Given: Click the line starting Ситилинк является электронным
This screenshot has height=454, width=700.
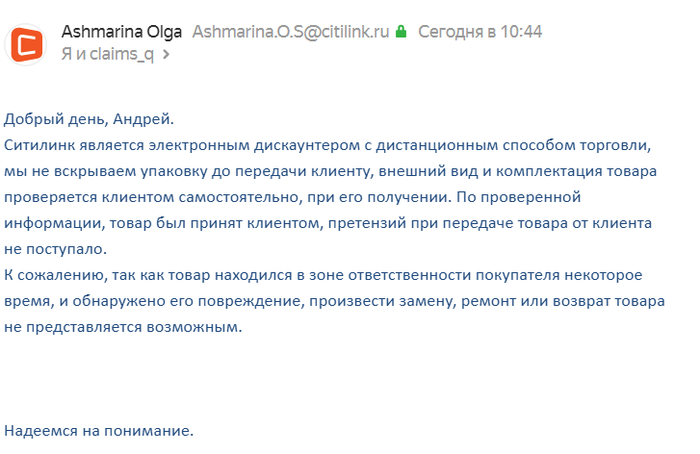Looking at the screenshot, I should (x=327, y=145).
